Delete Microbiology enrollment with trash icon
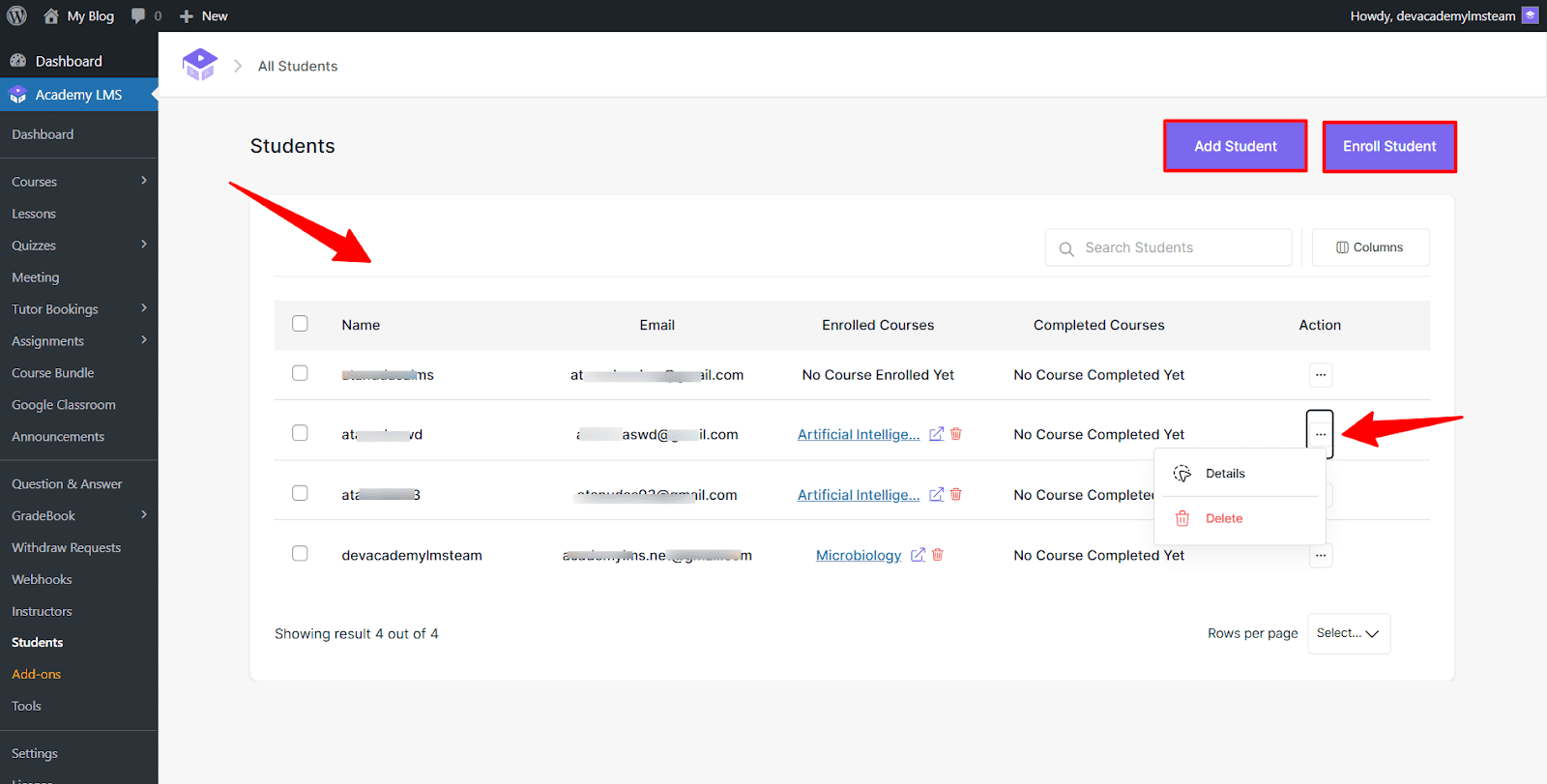The width and height of the screenshot is (1547, 784). (x=937, y=555)
